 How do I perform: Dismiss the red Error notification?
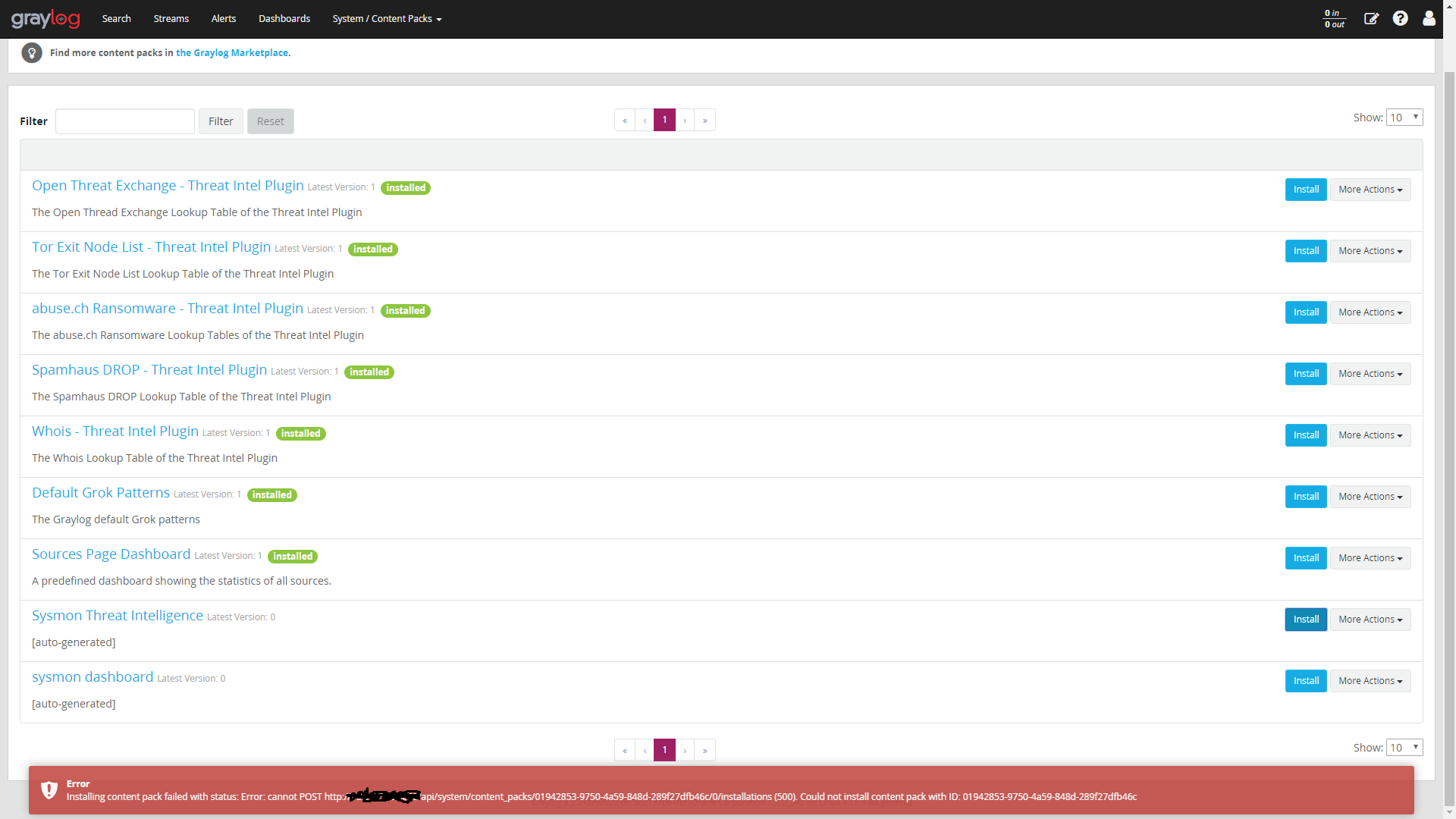coord(721,790)
